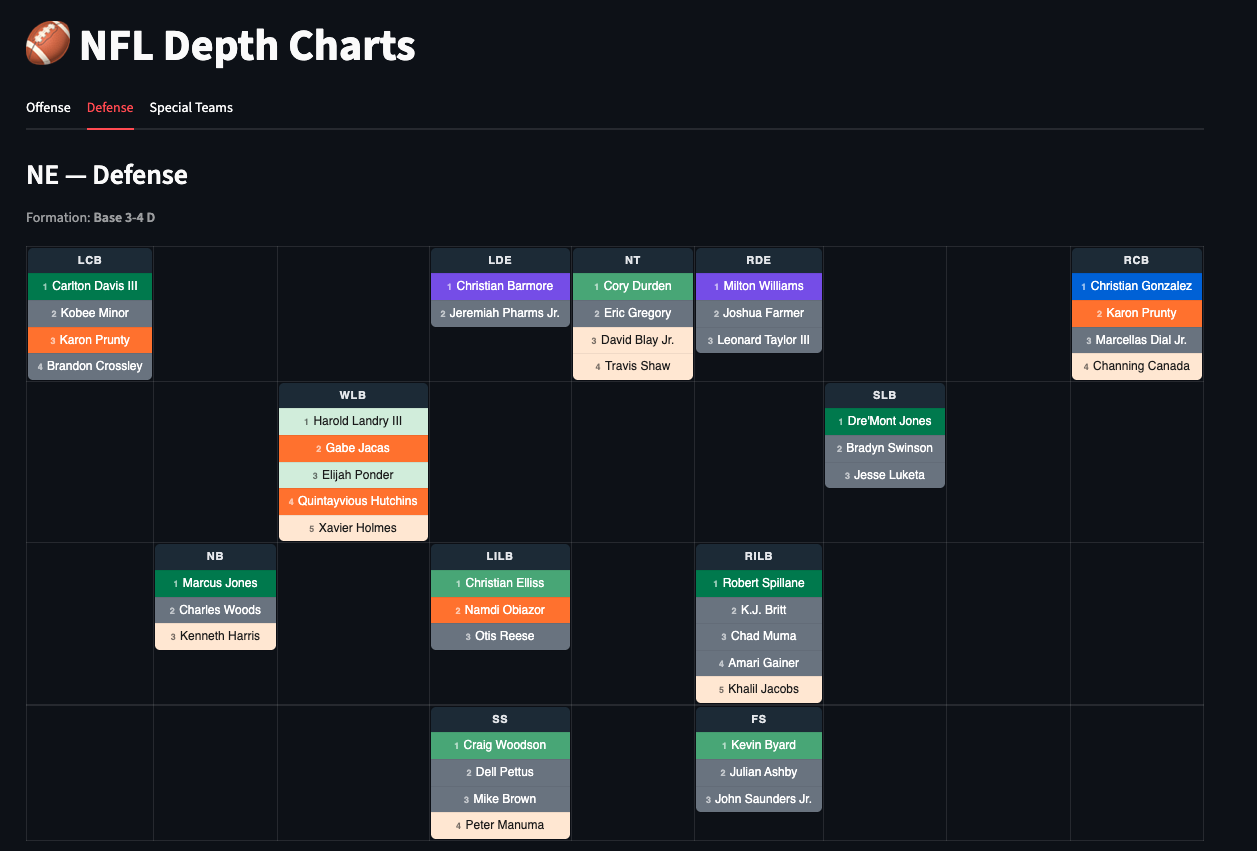This screenshot has width=1257, height=851.
Task: Click K.J. Britt under RILB
Action: pos(759,610)
